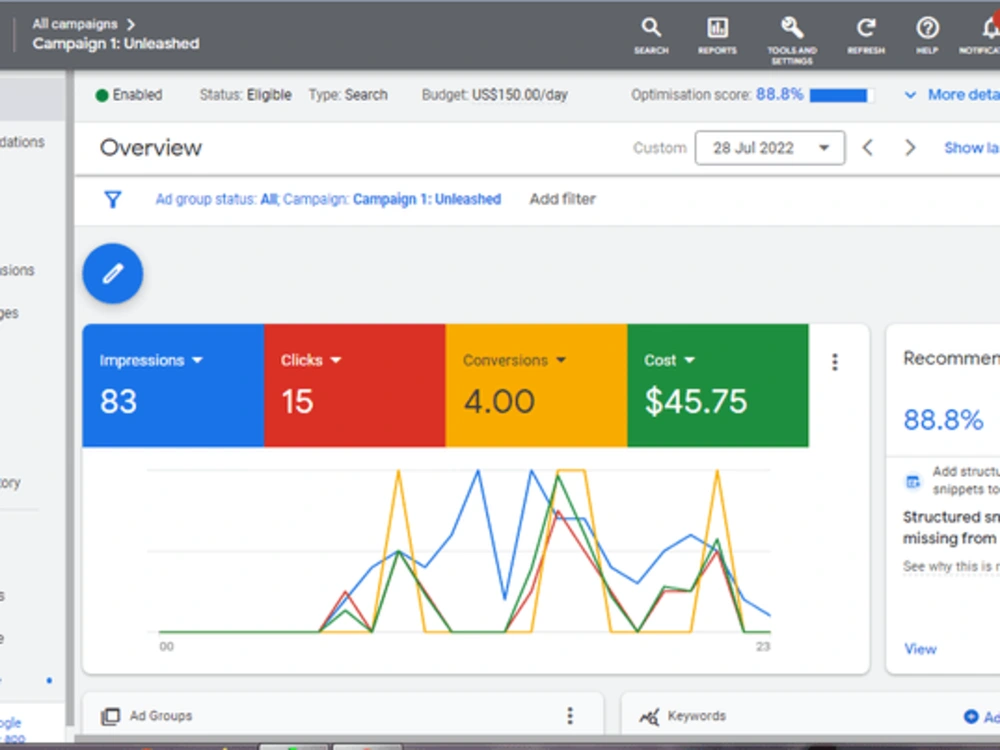Expand More details chevron

coord(910,95)
